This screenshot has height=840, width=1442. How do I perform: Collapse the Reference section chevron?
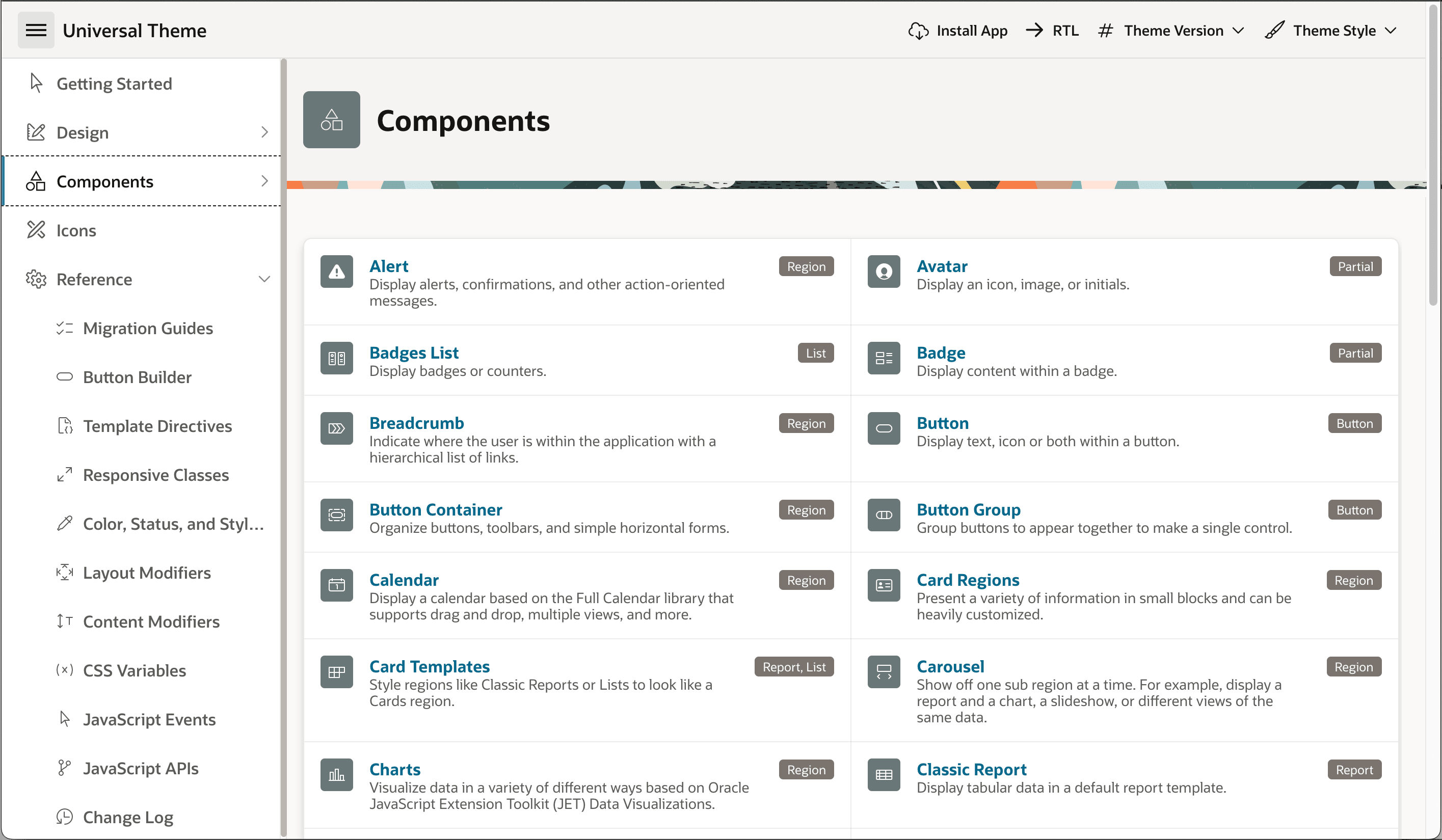point(264,279)
